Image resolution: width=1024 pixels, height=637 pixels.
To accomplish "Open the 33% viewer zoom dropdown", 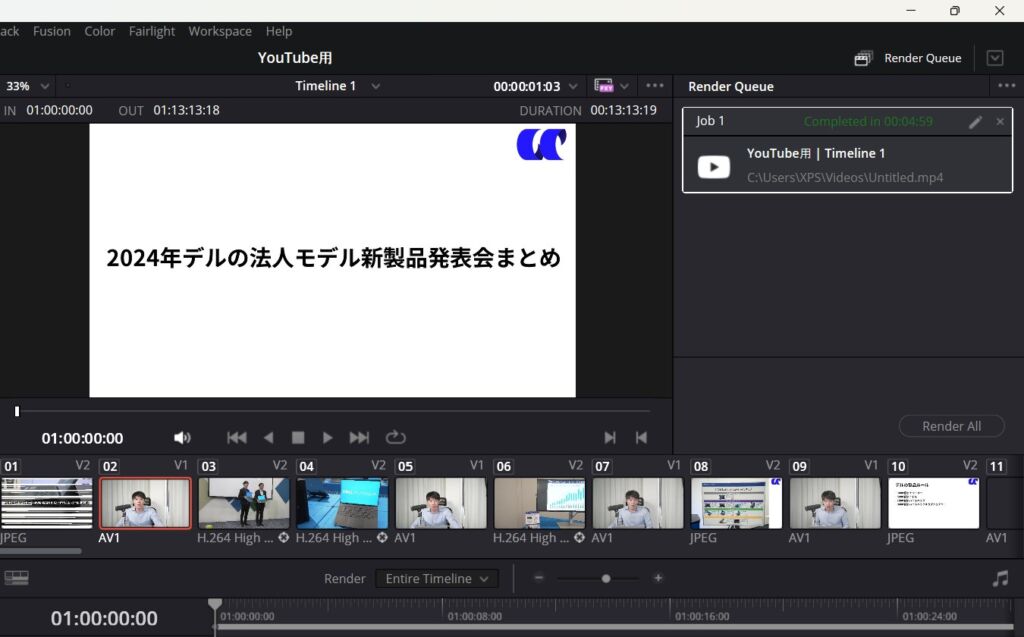I will tap(27, 86).
